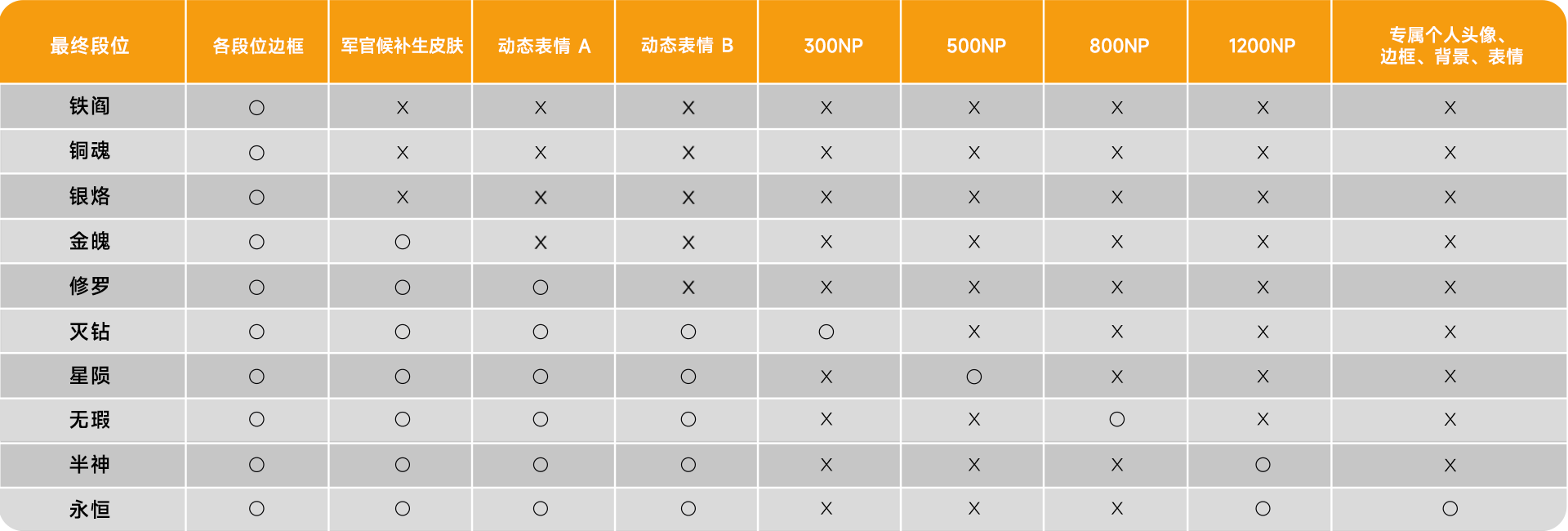Click the X in 铁阎 row under 300NP

point(826,108)
